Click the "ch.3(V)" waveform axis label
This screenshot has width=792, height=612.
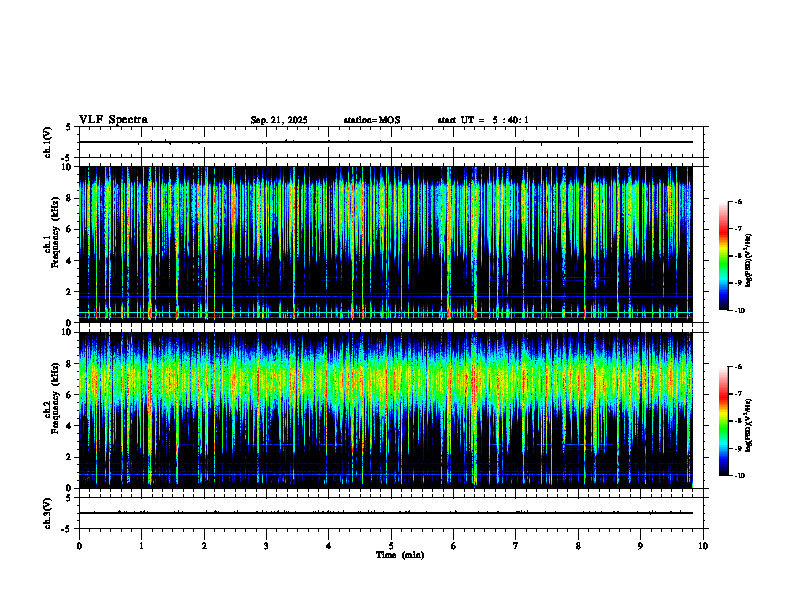(47, 513)
